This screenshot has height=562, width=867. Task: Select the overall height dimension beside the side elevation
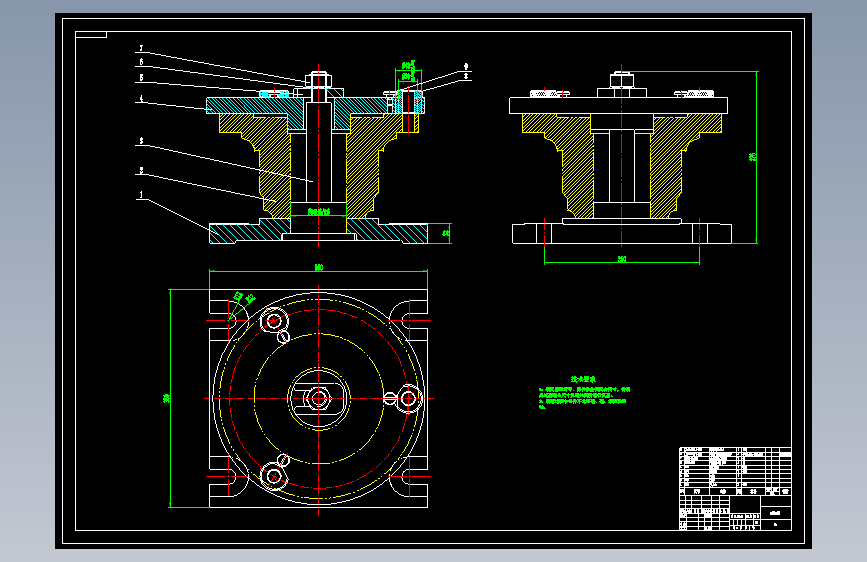coord(753,157)
